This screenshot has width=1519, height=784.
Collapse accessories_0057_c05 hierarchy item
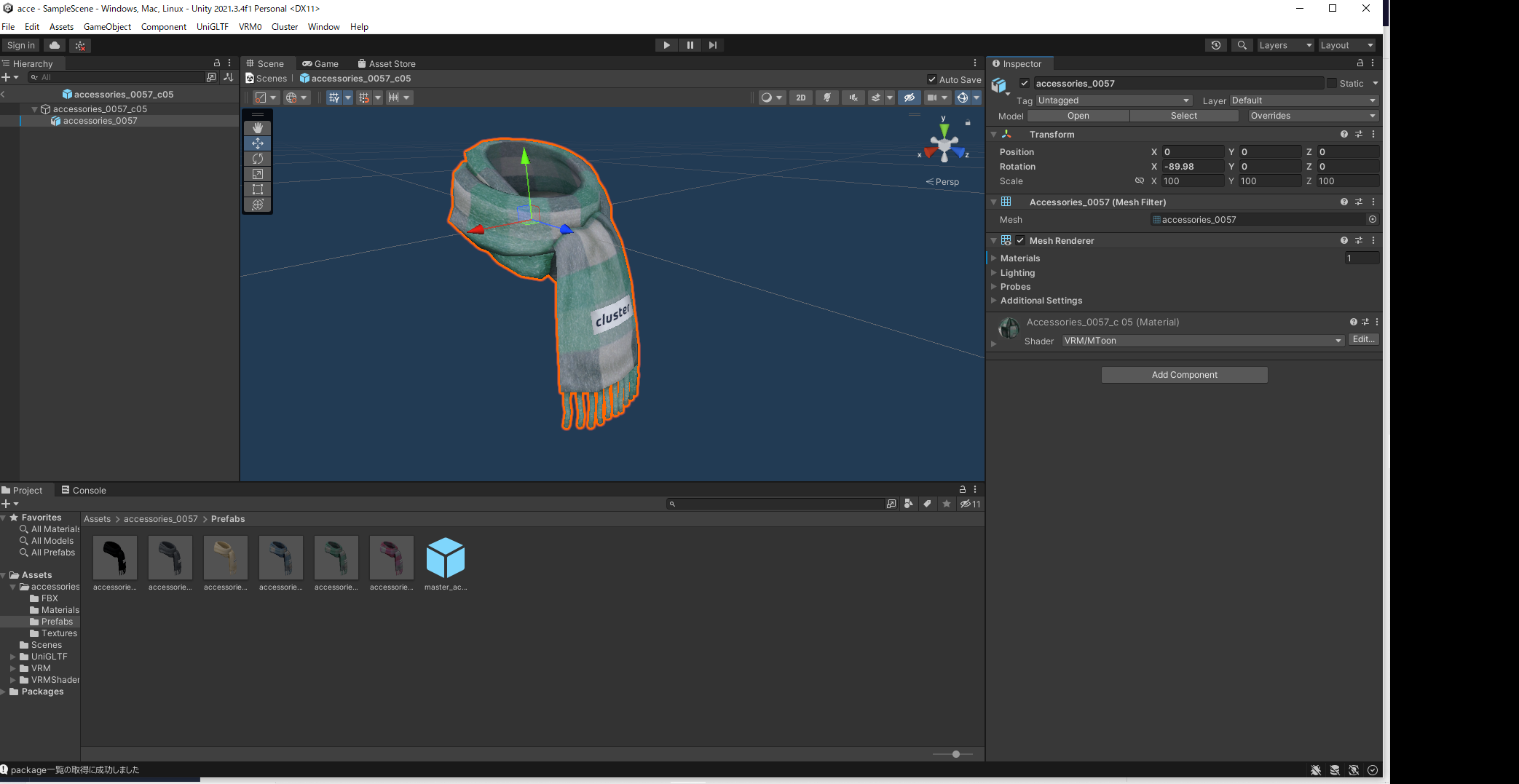(x=34, y=109)
